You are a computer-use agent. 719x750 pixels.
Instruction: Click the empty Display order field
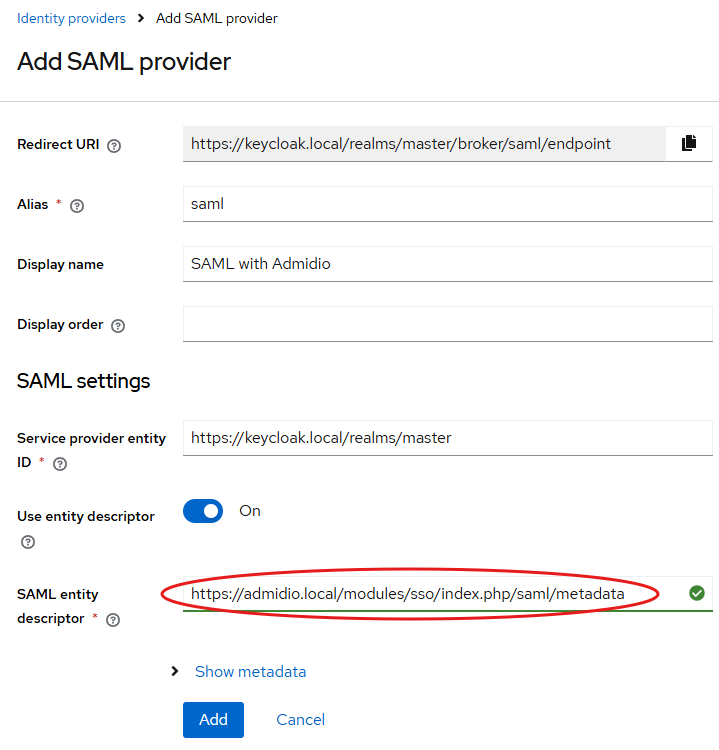pos(446,324)
